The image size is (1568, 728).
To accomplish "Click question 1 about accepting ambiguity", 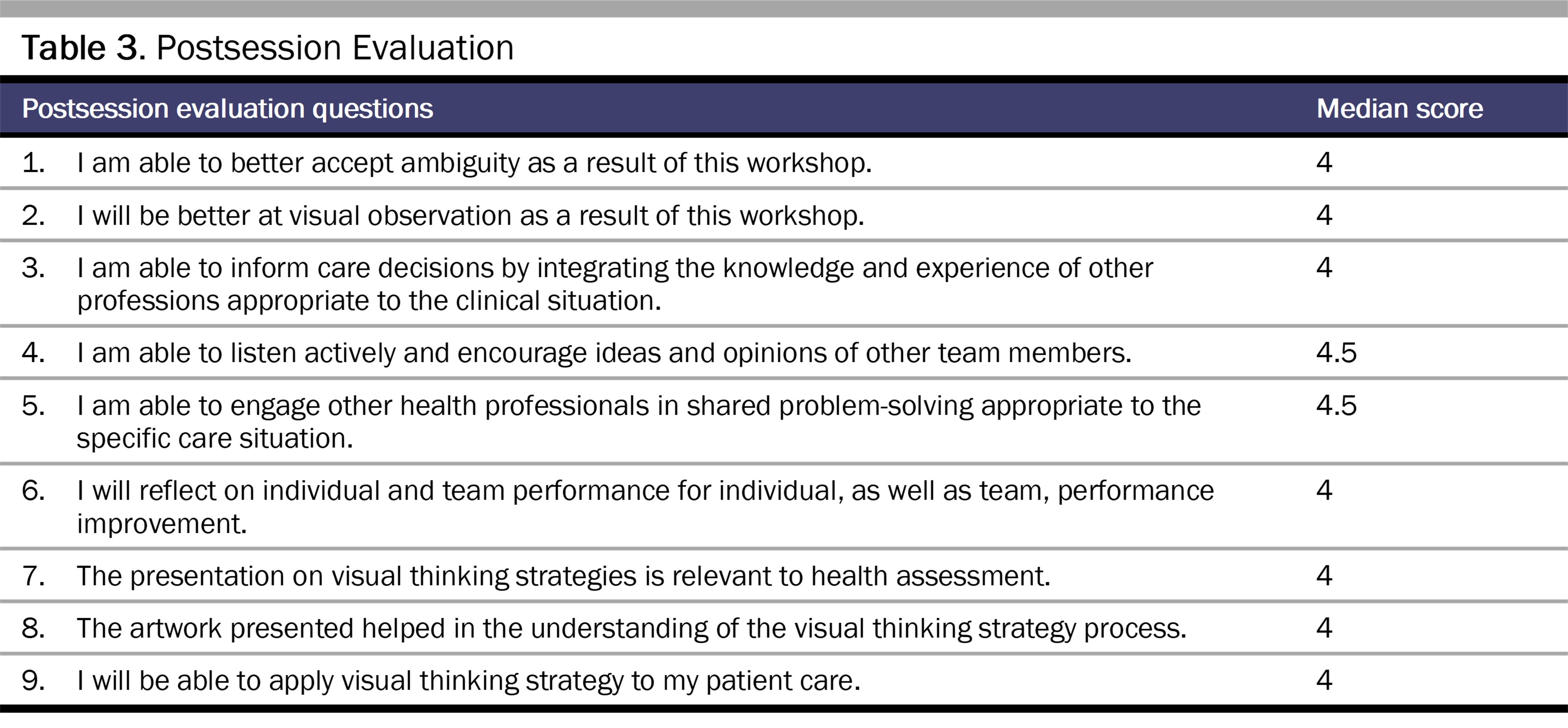I will point(474,163).
